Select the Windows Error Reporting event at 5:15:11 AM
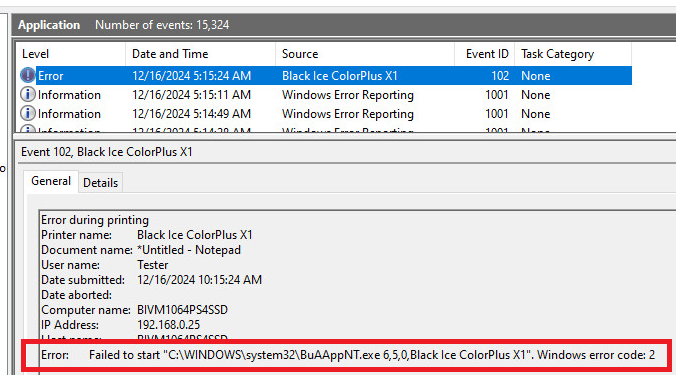 click(x=325, y=94)
